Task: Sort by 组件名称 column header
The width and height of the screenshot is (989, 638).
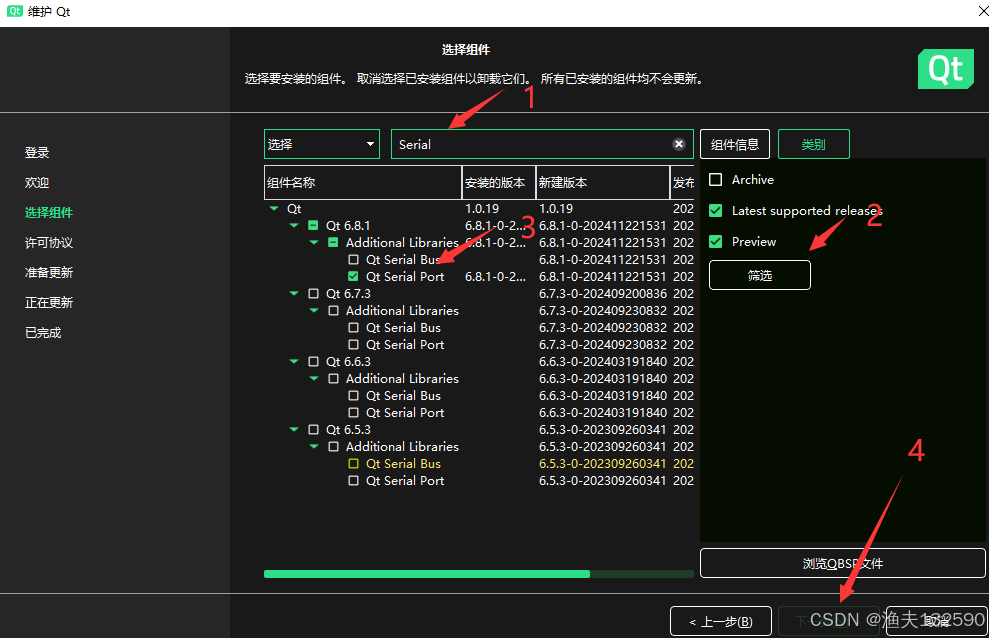Action: click(x=363, y=182)
